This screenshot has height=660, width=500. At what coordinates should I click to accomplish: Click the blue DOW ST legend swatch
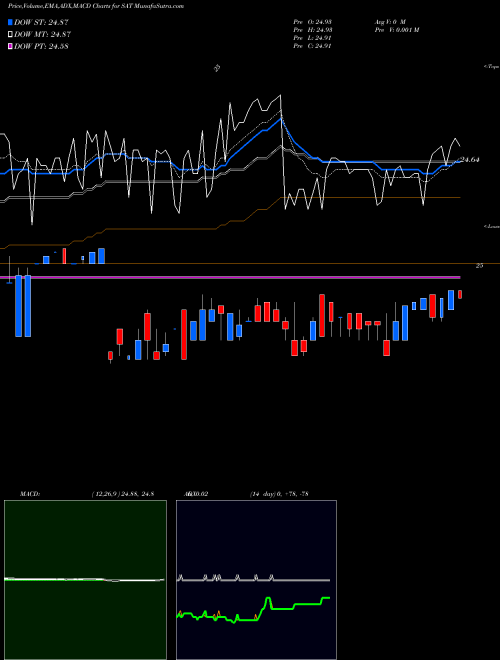tap(10, 22)
